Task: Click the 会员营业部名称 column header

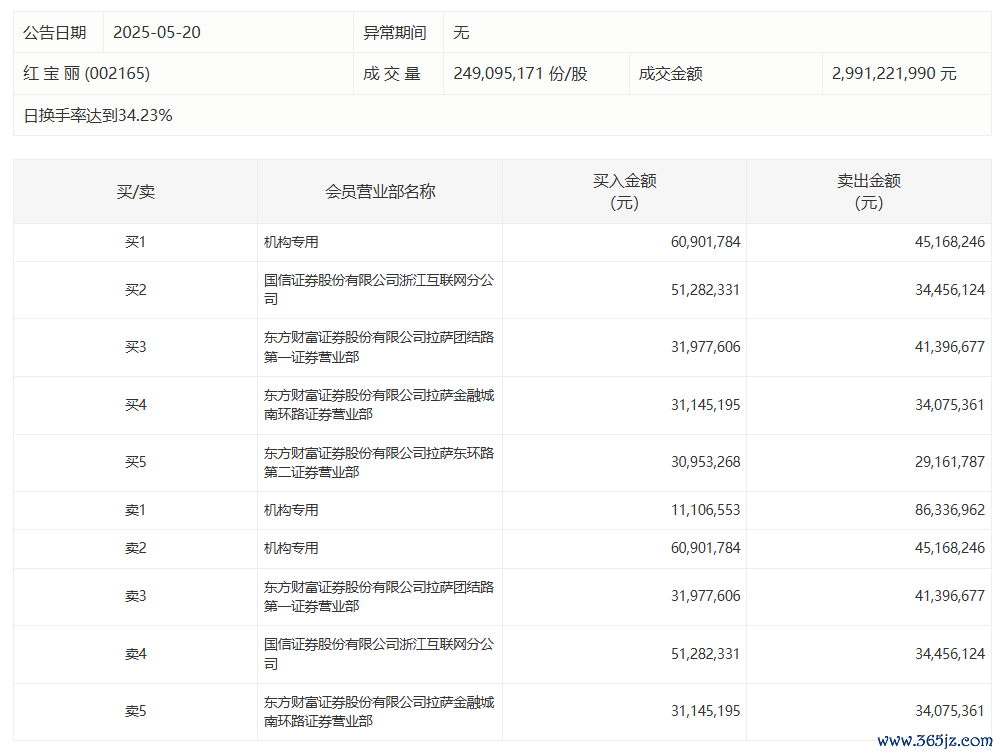Action: click(380, 191)
